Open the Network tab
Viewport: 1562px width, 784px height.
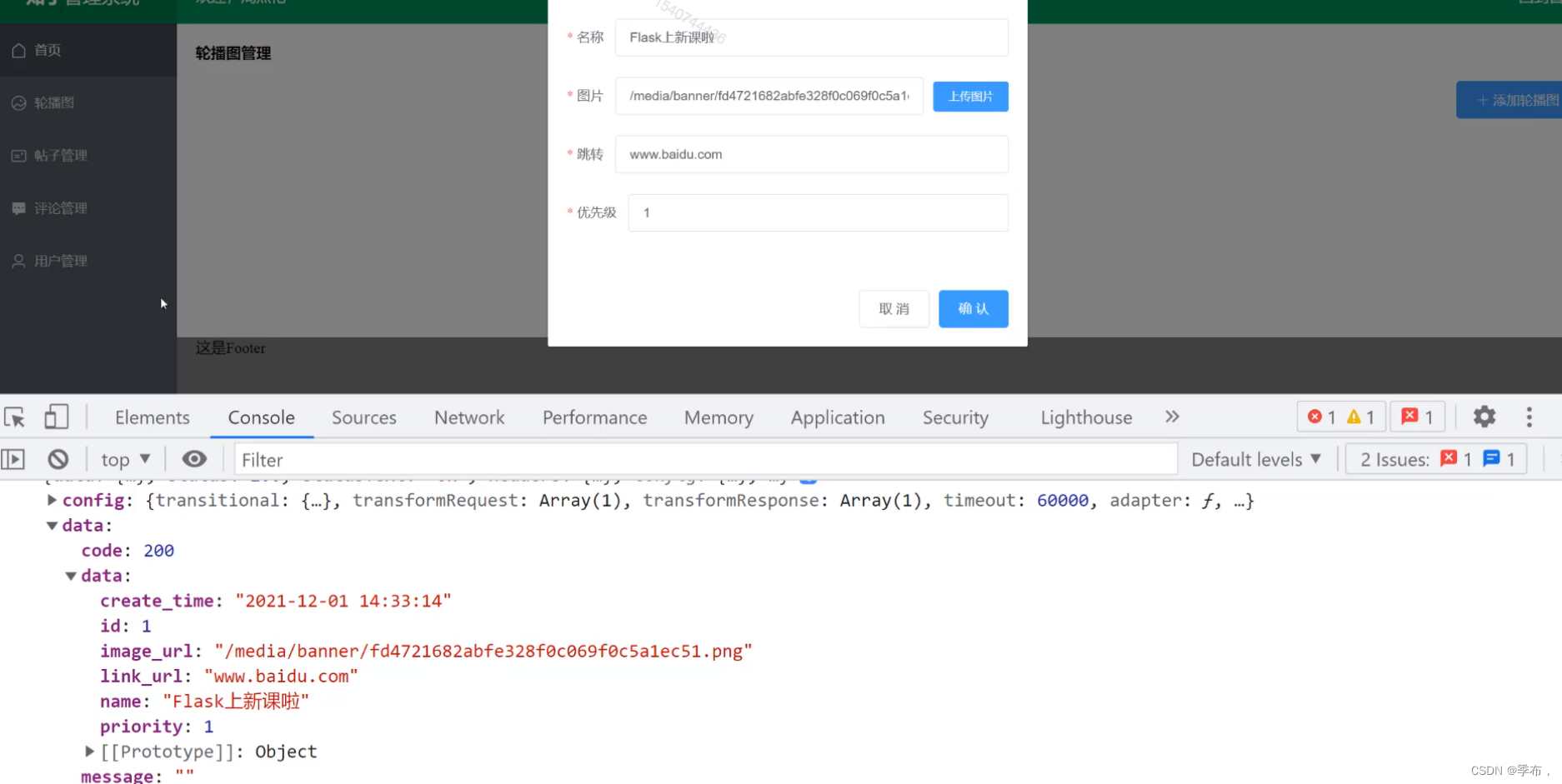click(x=469, y=417)
